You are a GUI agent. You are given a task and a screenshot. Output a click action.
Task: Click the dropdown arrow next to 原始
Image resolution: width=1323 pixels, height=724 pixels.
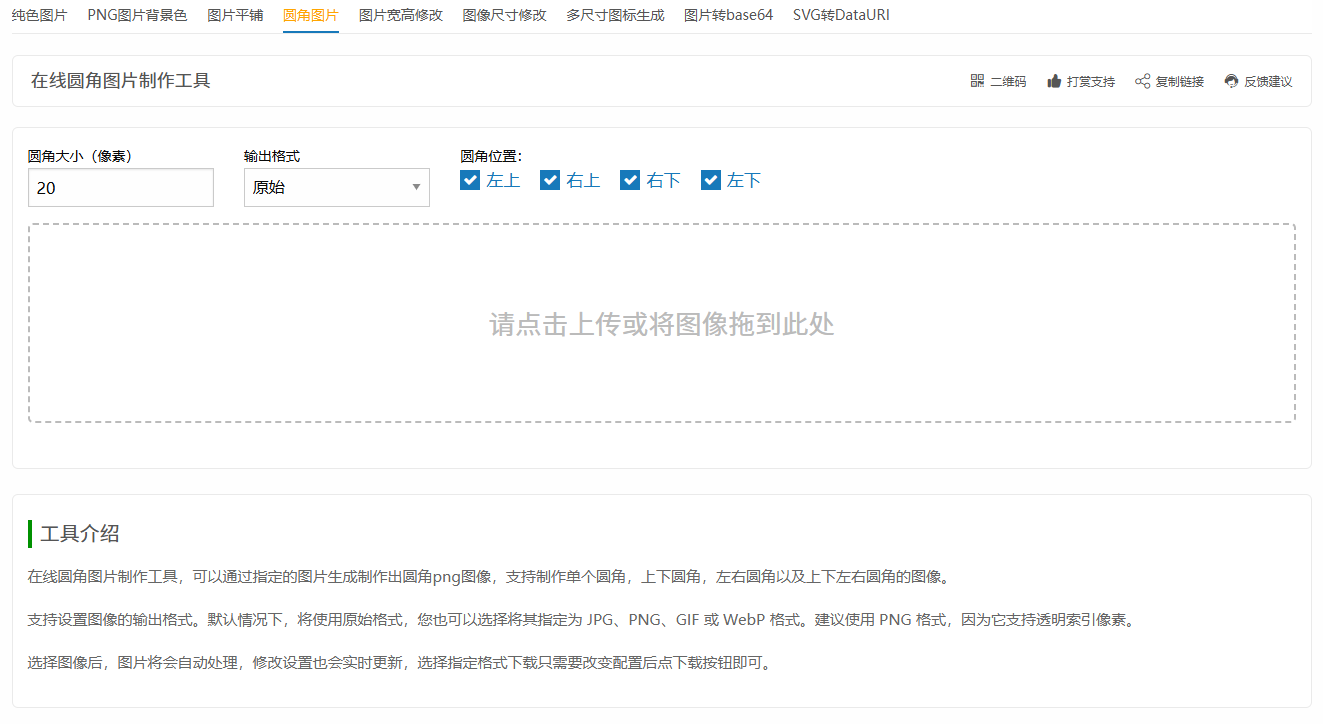click(x=415, y=187)
